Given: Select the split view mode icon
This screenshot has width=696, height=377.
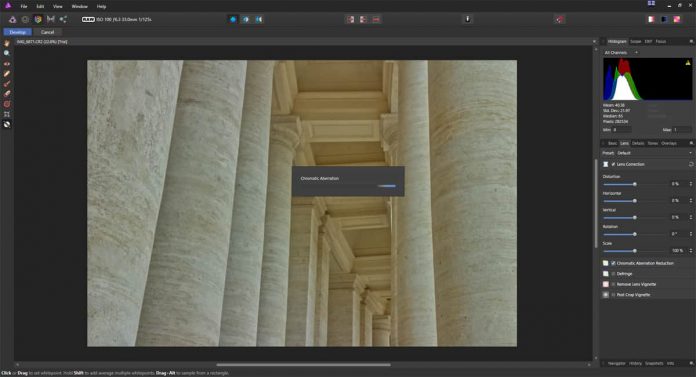Looking at the screenshot, I should (x=245, y=19).
